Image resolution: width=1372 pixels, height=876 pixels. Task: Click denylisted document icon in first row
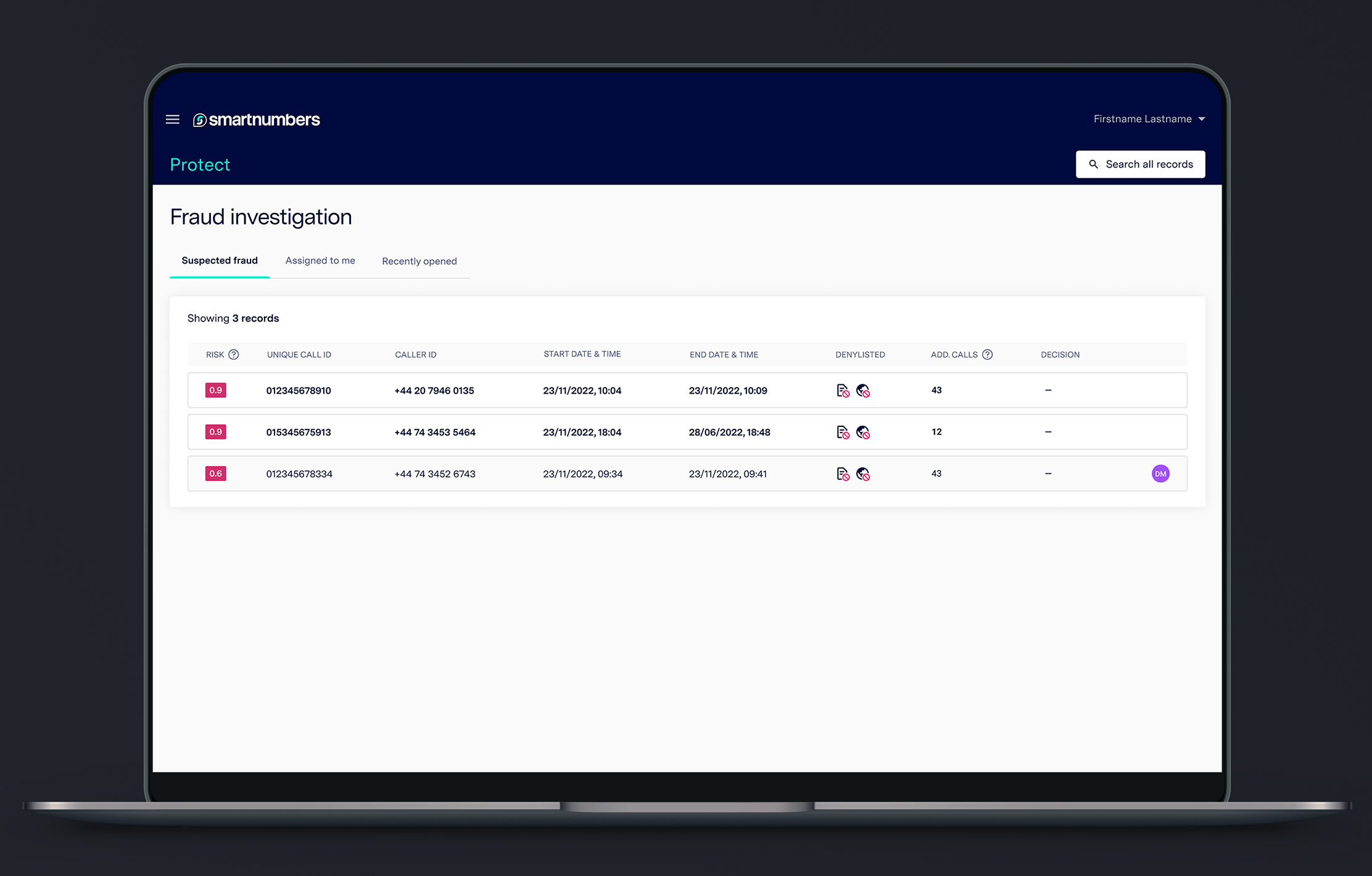click(x=843, y=390)
